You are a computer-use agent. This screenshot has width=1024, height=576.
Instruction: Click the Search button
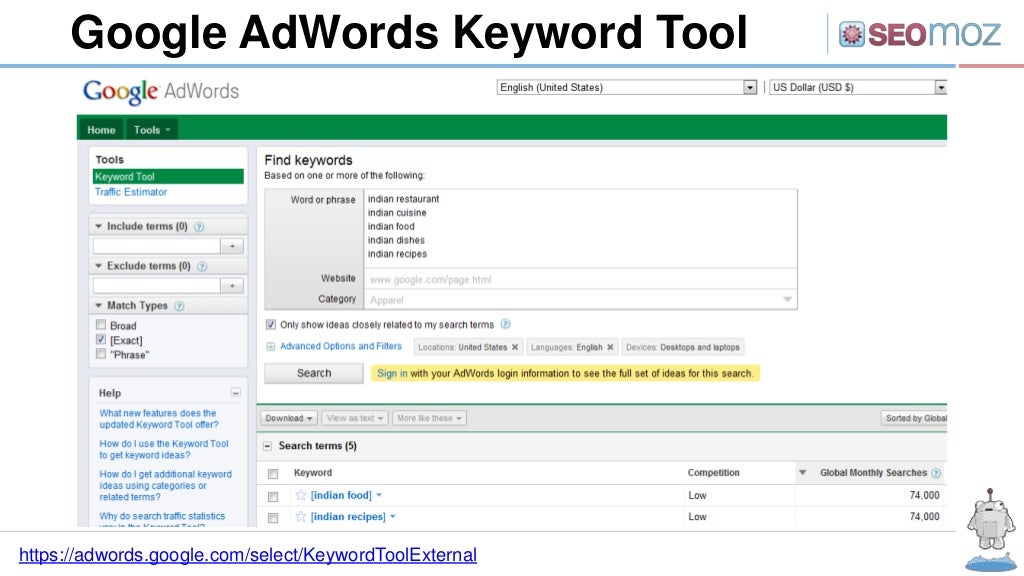point(313,373)
